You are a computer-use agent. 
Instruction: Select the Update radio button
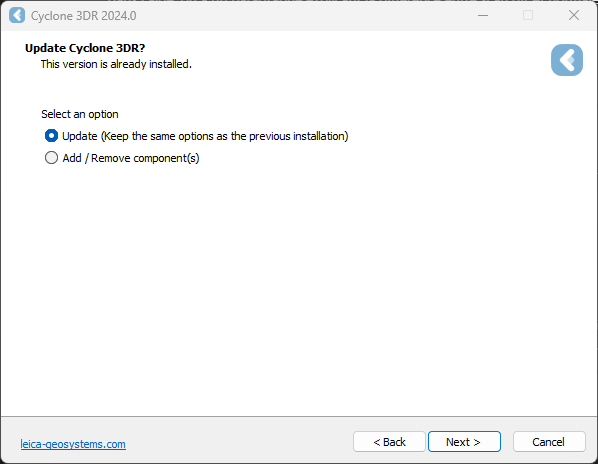(x=51, y=136)
